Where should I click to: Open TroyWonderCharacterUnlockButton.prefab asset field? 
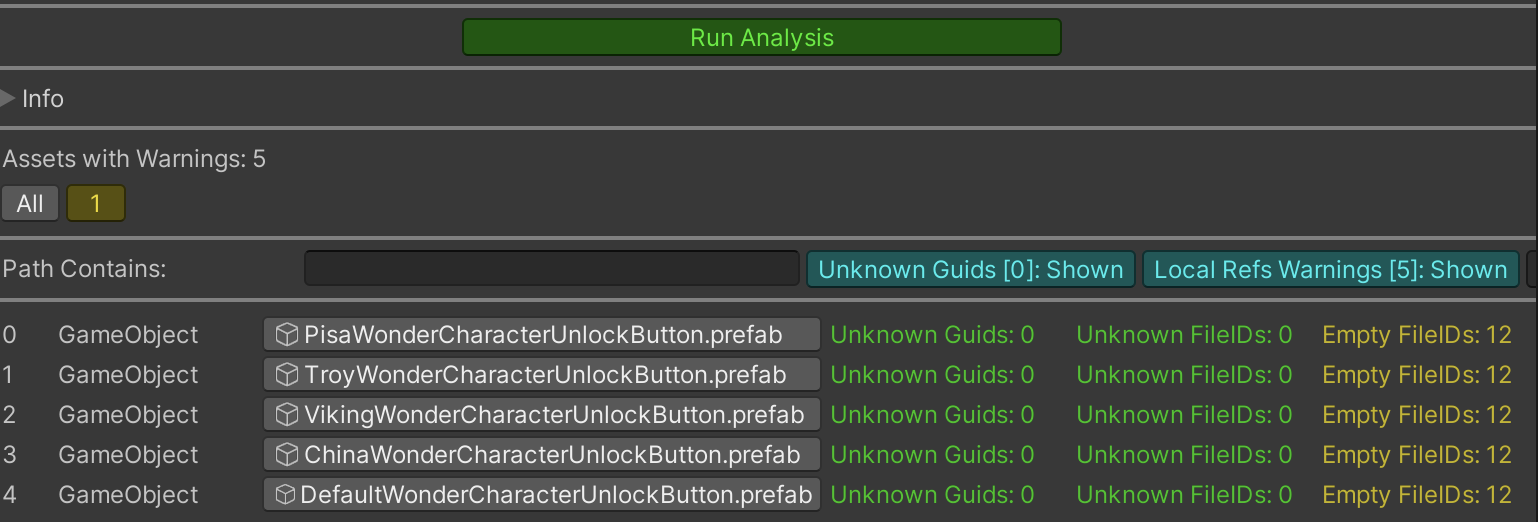point(542,375)
